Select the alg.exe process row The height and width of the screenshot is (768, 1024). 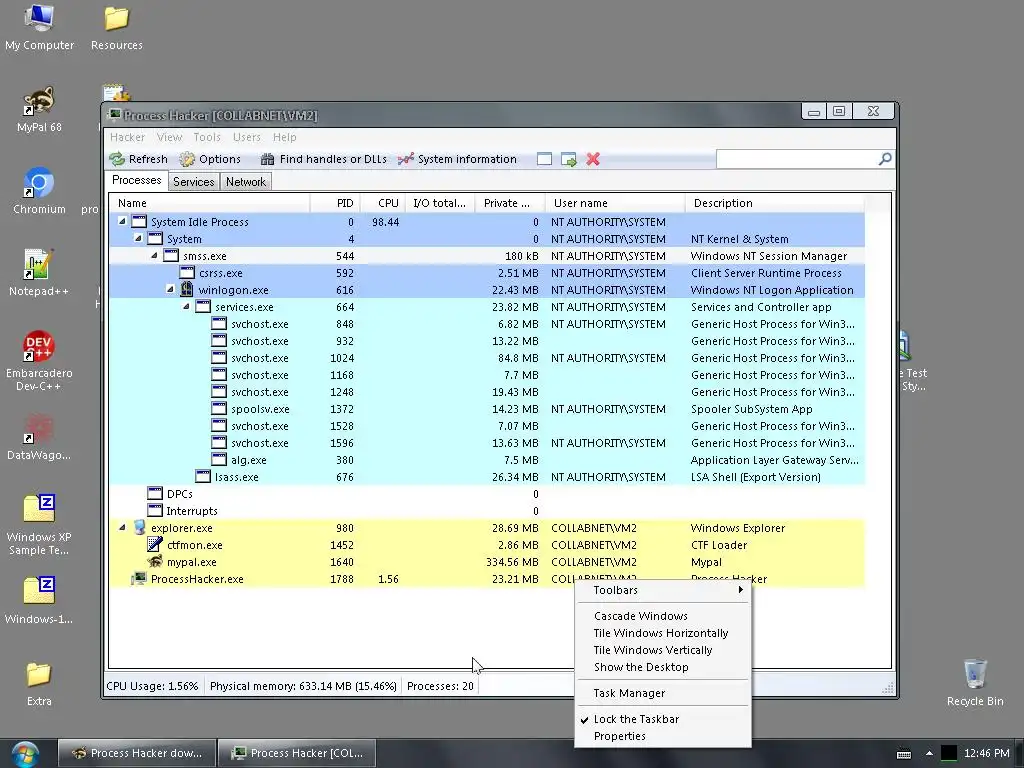[487, 460]
